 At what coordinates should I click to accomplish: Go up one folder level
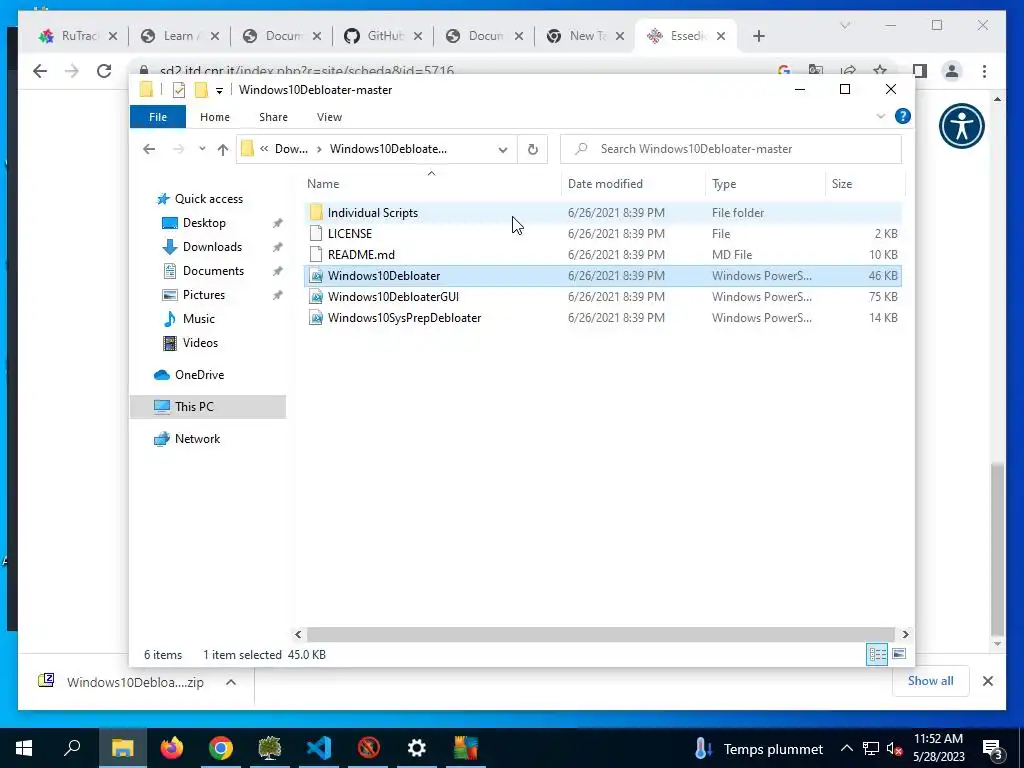[x=223, y=150]
